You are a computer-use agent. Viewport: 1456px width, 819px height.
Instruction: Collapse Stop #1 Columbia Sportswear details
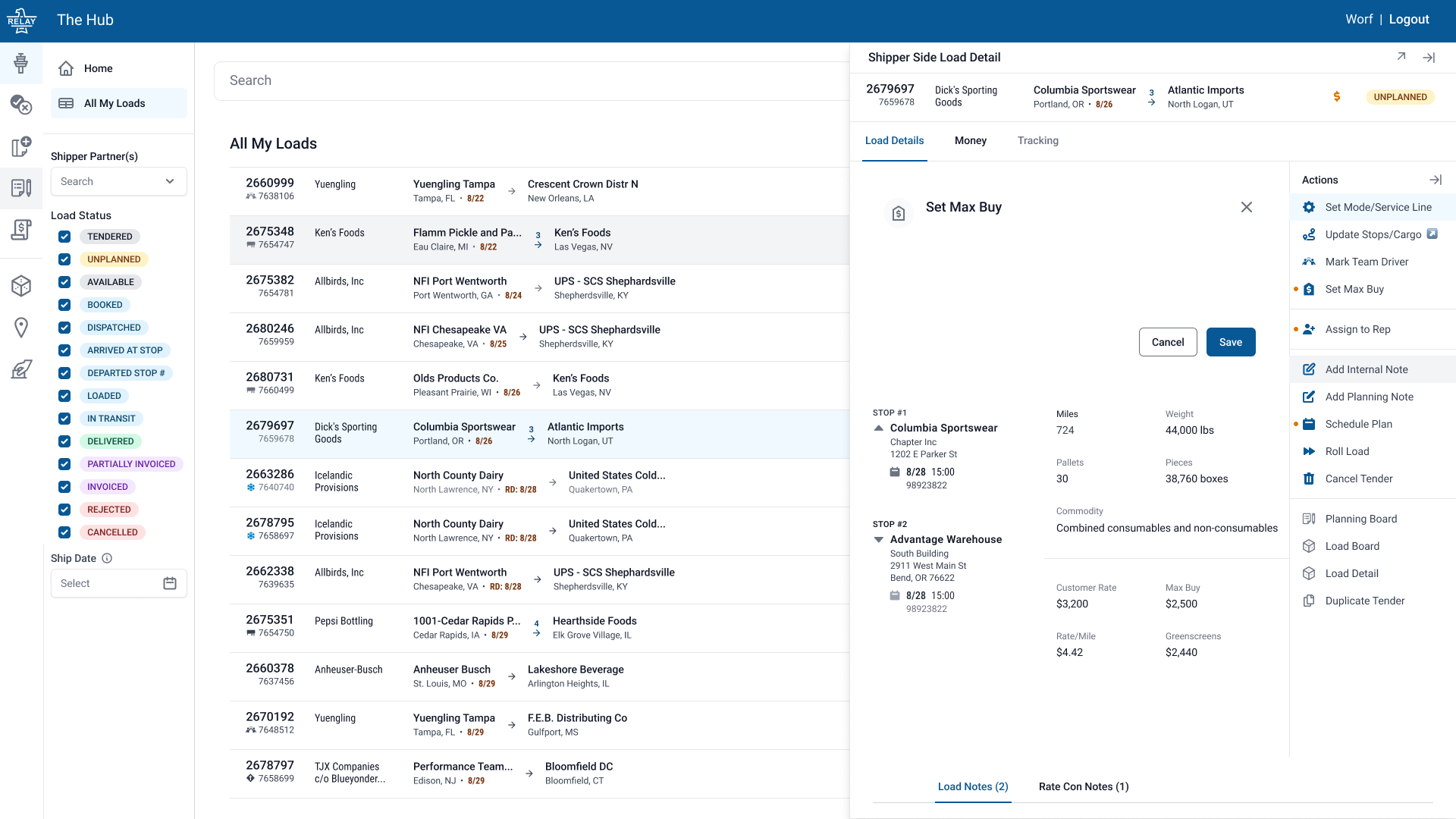coord(879,428)
